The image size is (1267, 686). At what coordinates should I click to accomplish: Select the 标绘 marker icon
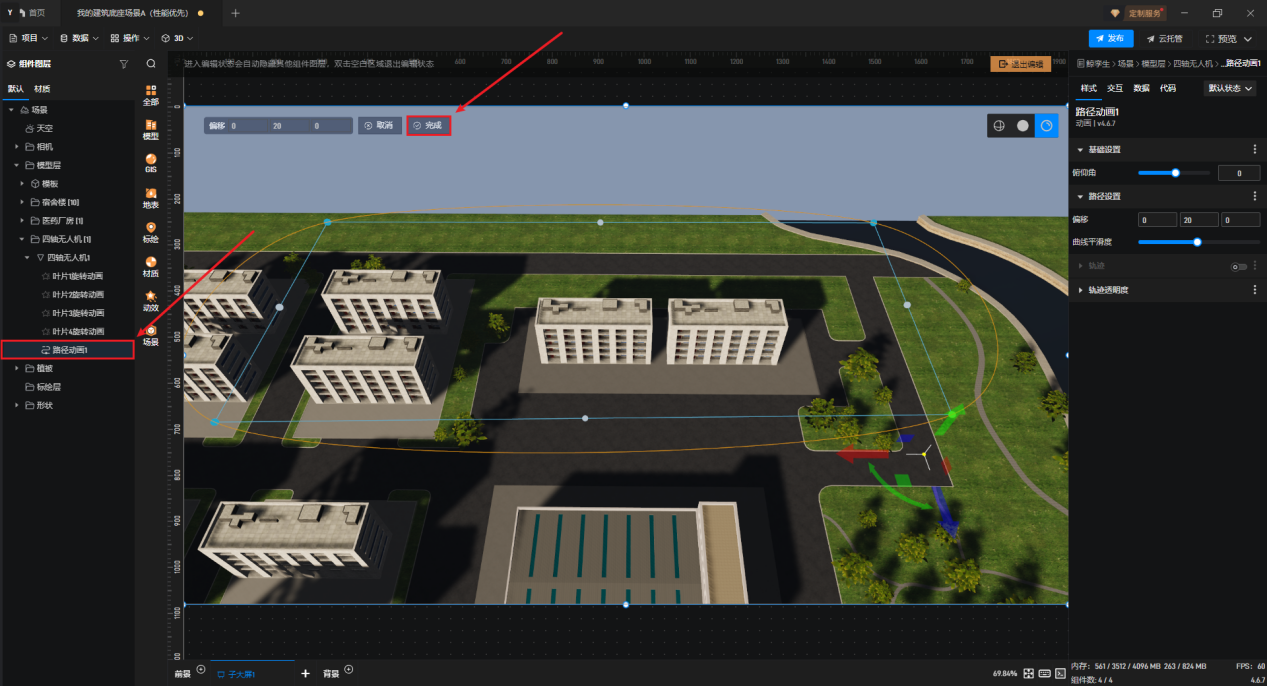151,232
